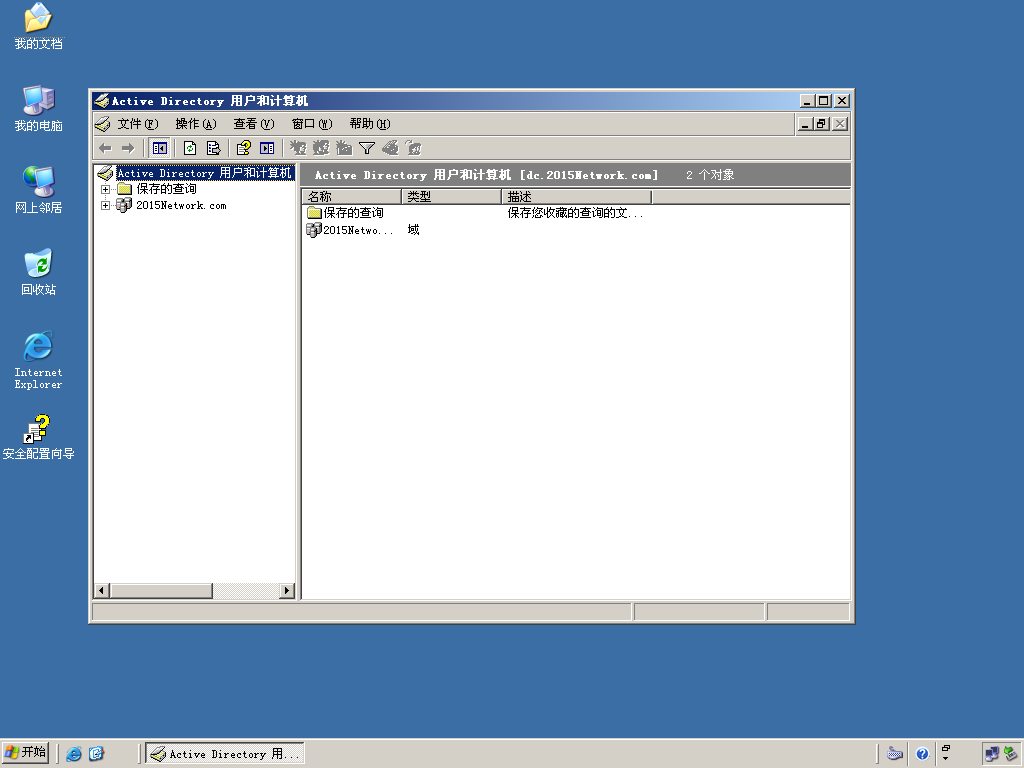Screen dimensions: 1024x768
Task: Click right arrow of tree horizontal scrollbar
Action: [287, 591]
